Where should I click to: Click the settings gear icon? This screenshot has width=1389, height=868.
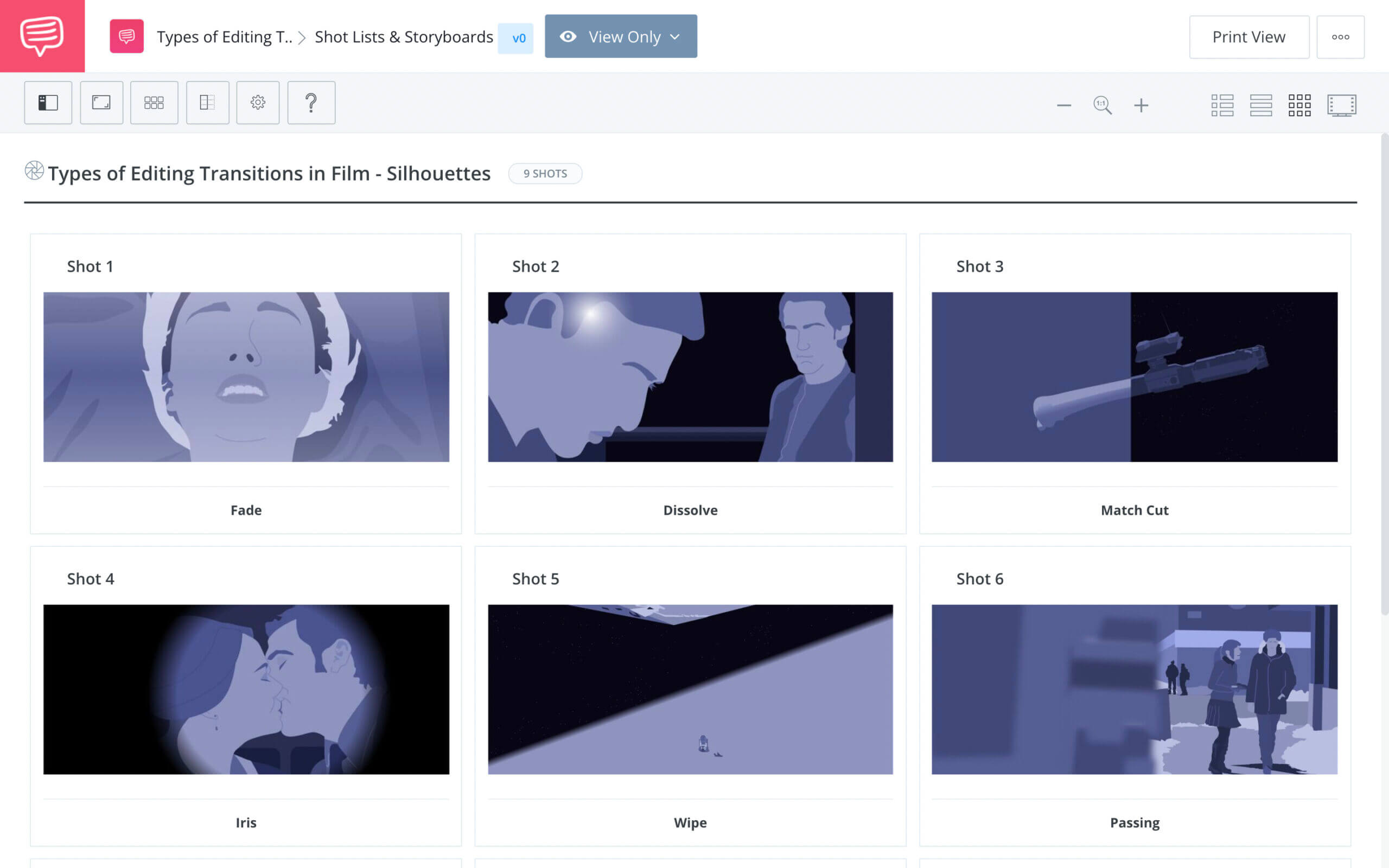[x=258, y=102]
